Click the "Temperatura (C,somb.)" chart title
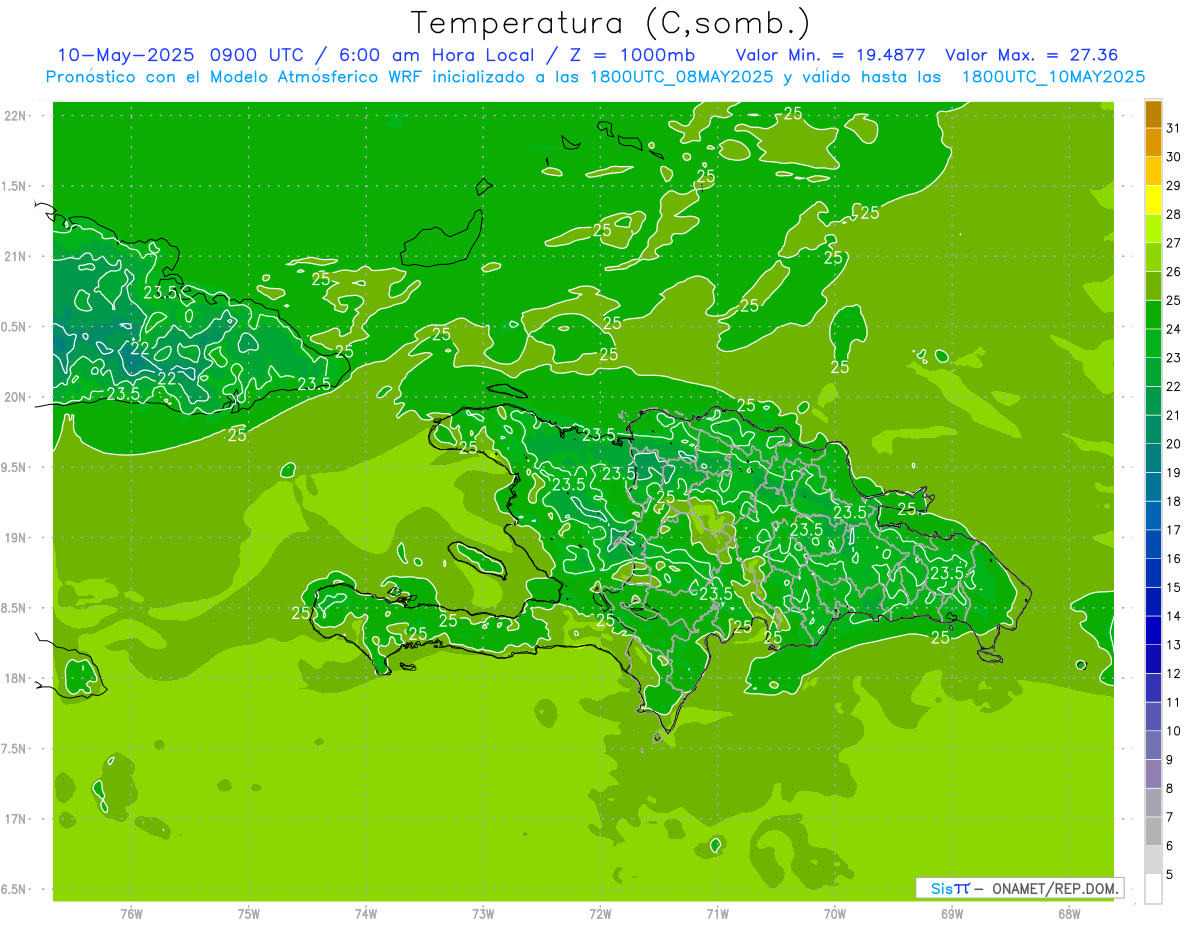This screenshot has width=1200, height=927. (611, 23)
